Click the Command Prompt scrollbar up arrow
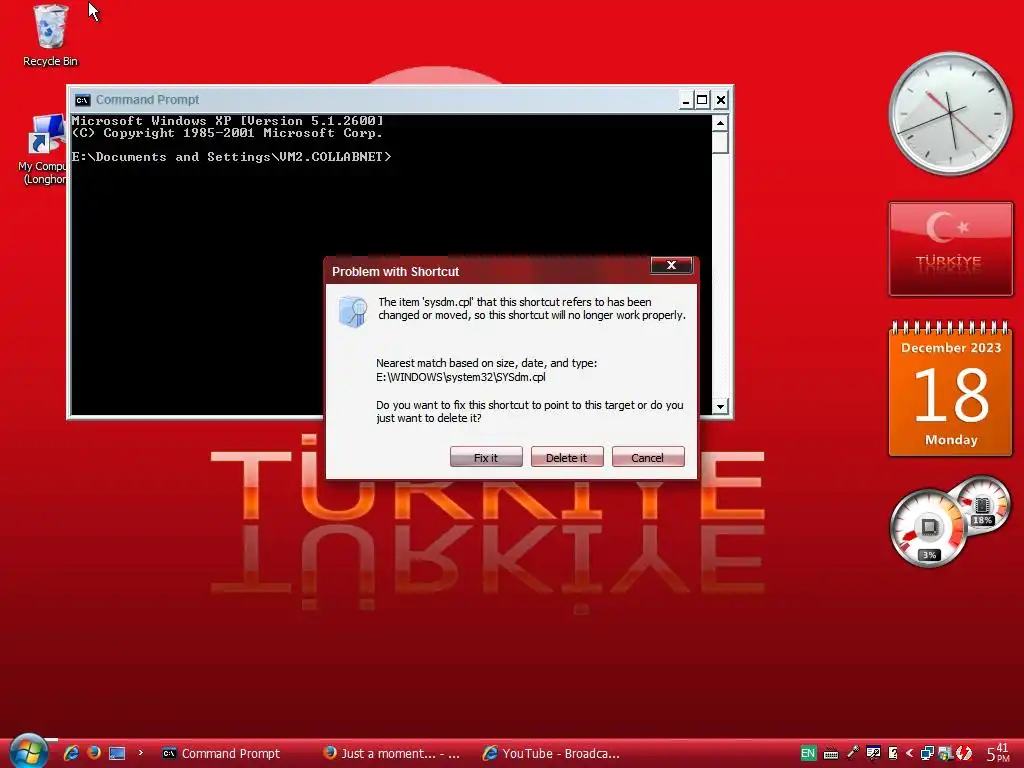 coord(720,123)
